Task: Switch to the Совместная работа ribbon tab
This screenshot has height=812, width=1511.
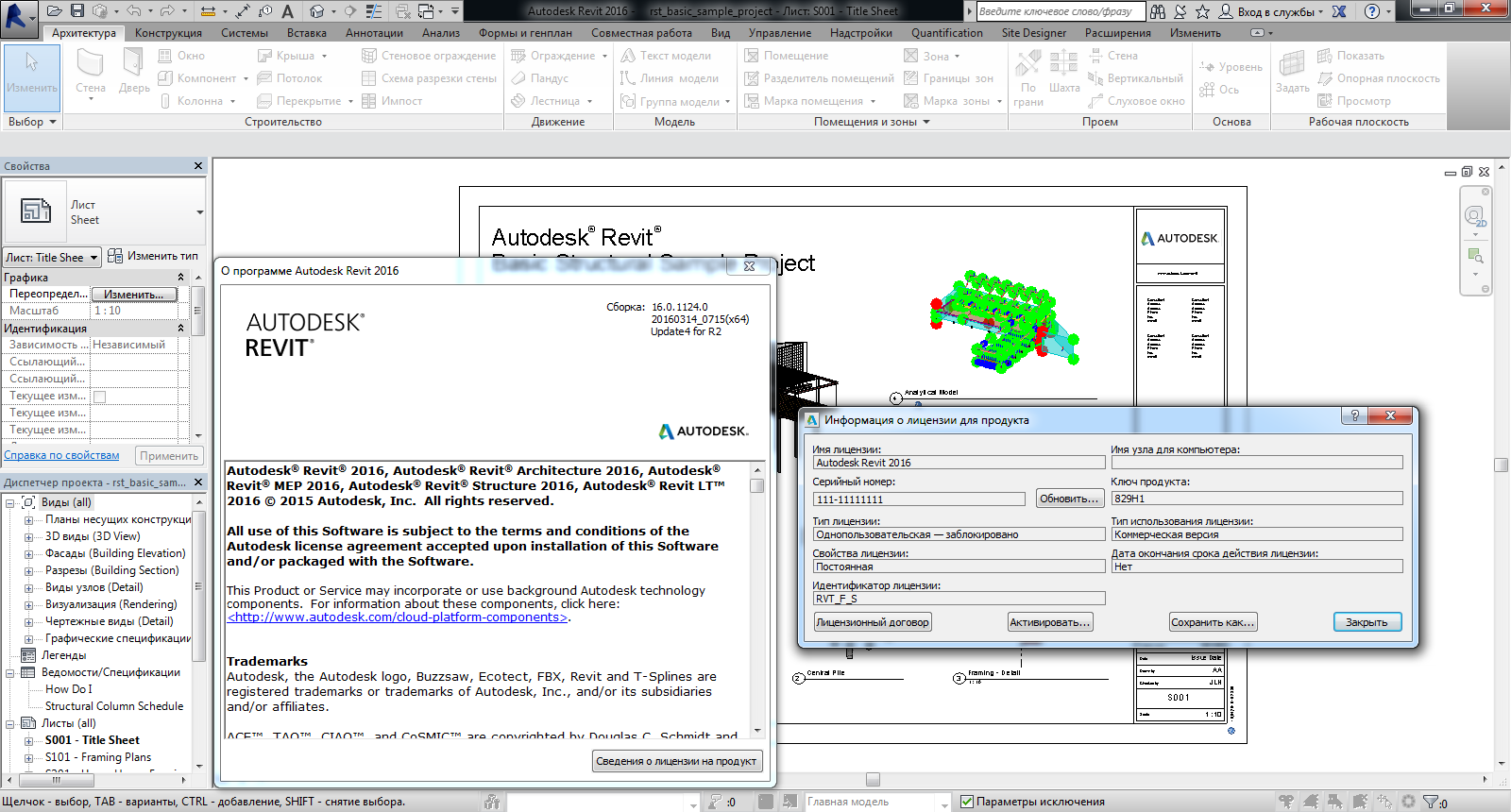Action: pyautogui.click(x=641, y=33)
